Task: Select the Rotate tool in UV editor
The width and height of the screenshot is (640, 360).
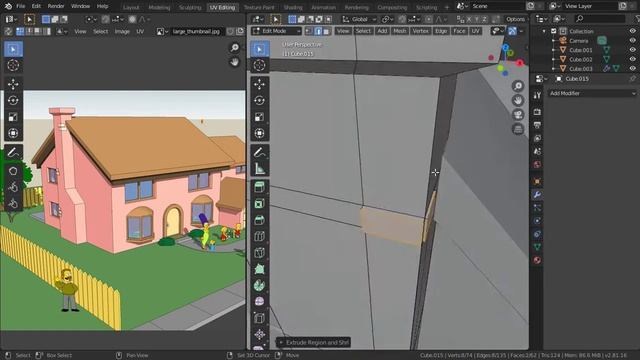Action: pyautogui.click(x=13, y=100)
